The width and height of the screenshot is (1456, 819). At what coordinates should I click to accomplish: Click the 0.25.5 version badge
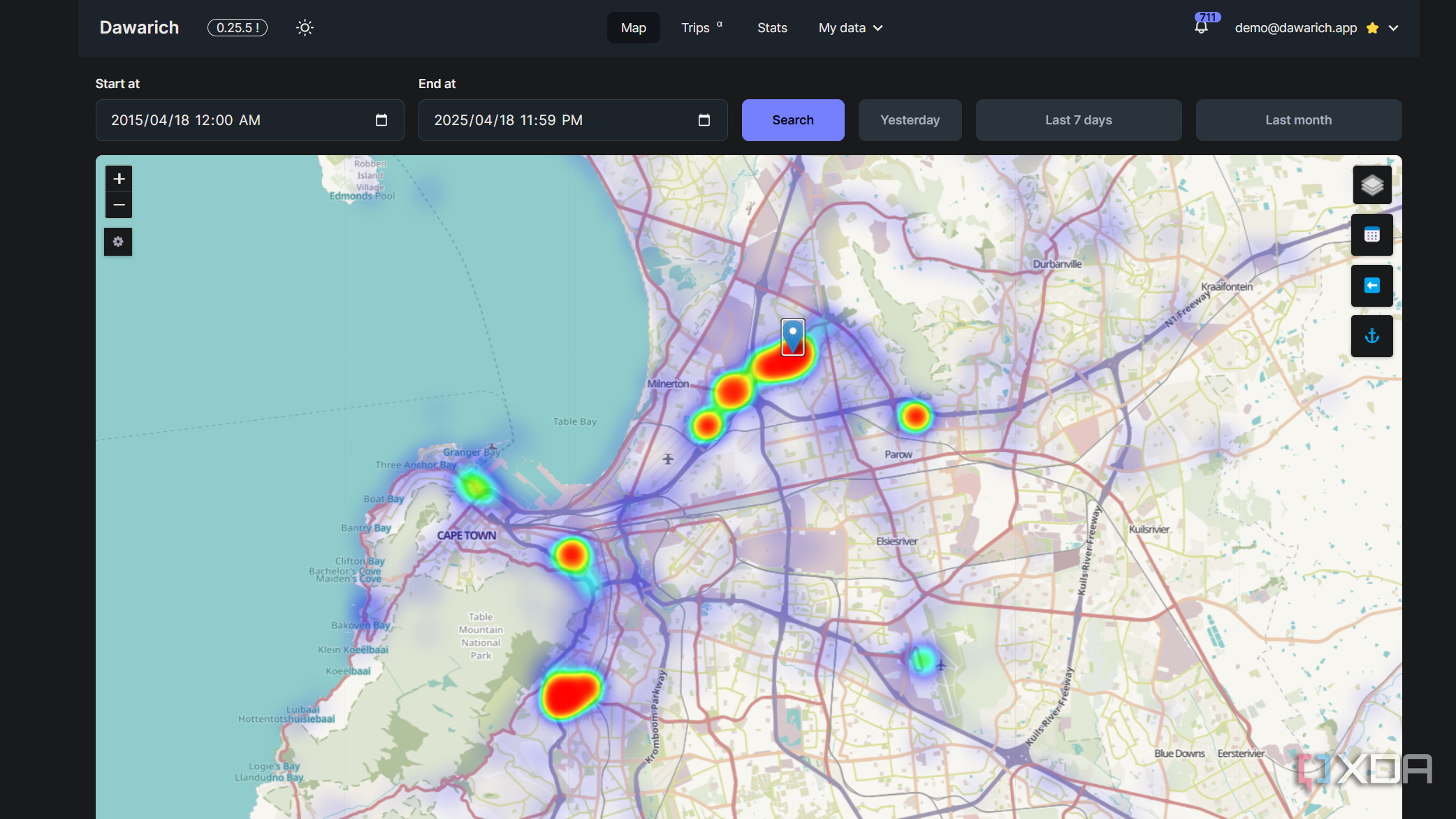[x=238, y=28]
